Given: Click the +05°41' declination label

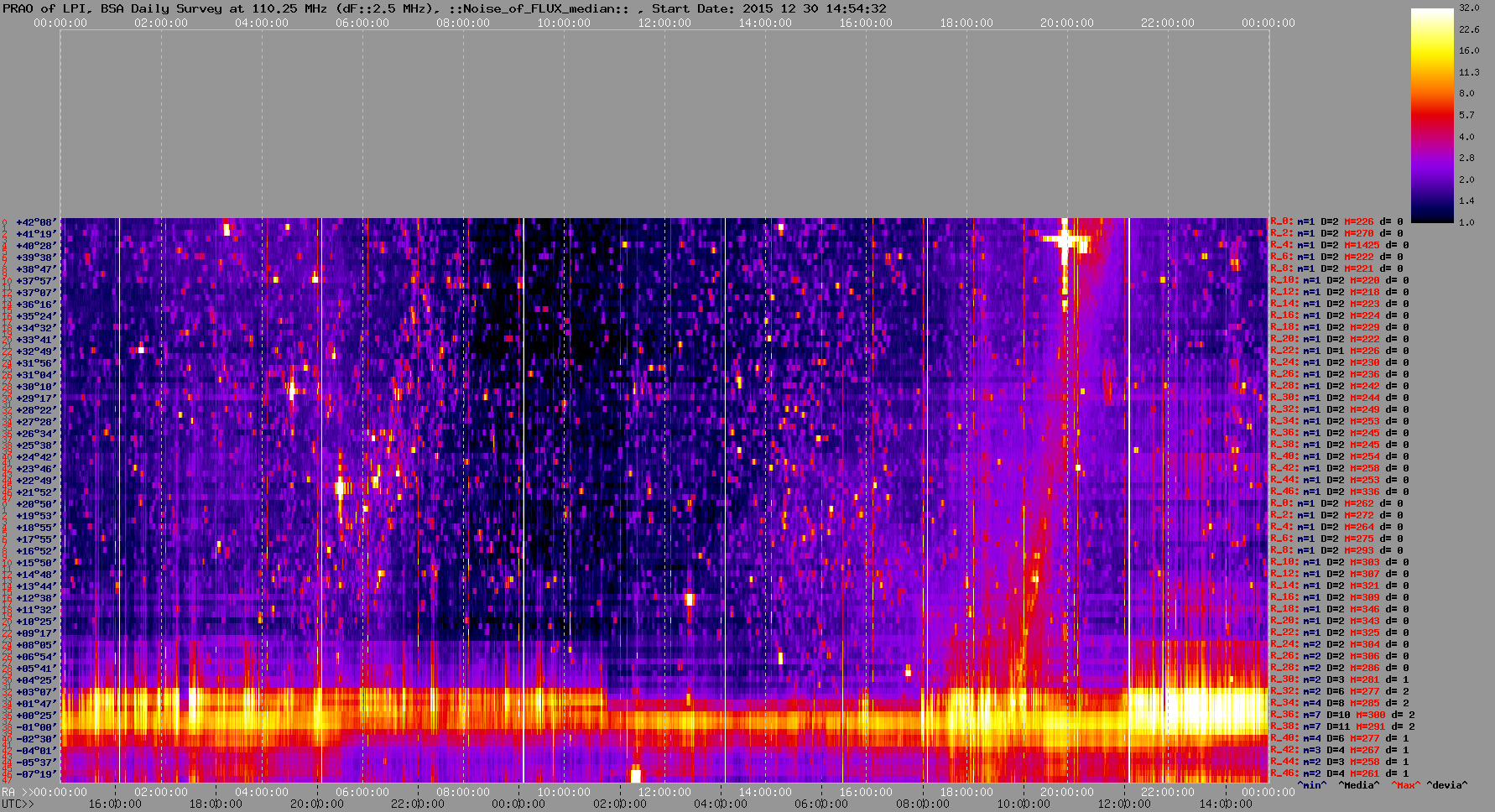Looking at the screenshot, I should coord(36,669).
